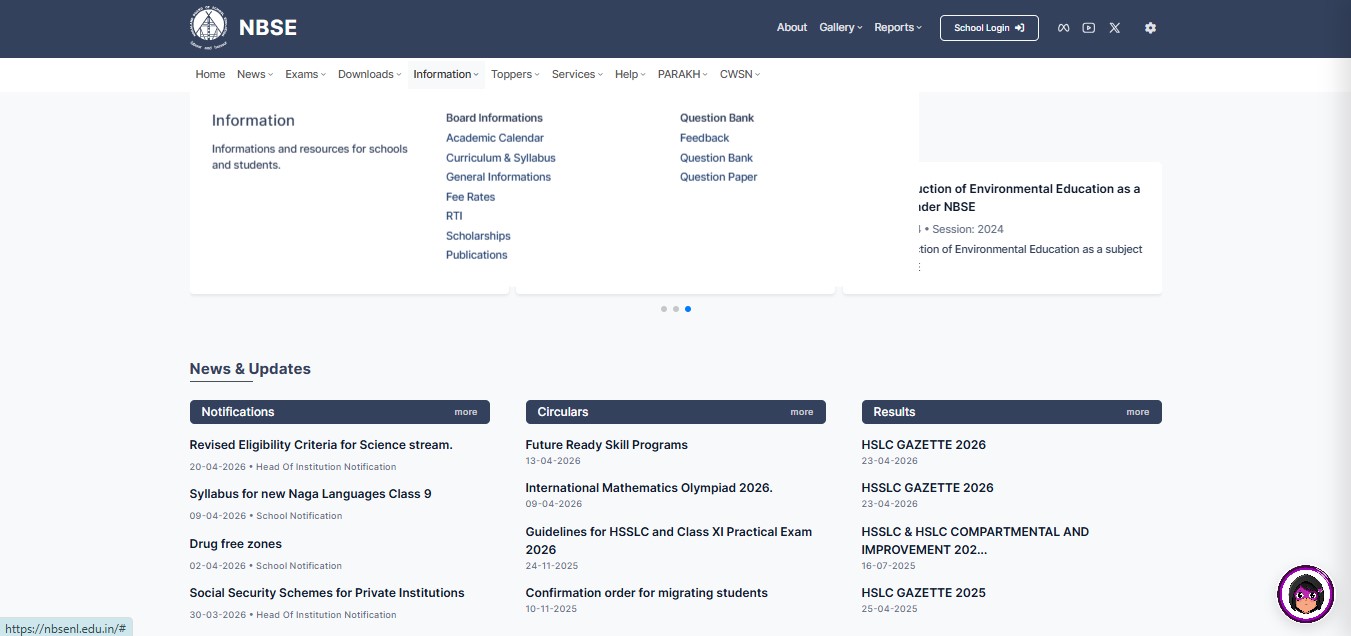Open the Meta social media icon

(1064, 28)
